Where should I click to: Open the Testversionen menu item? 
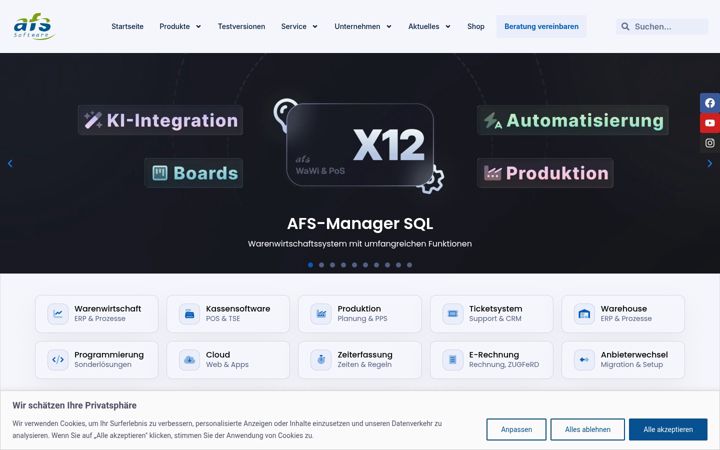pos(242,27)
